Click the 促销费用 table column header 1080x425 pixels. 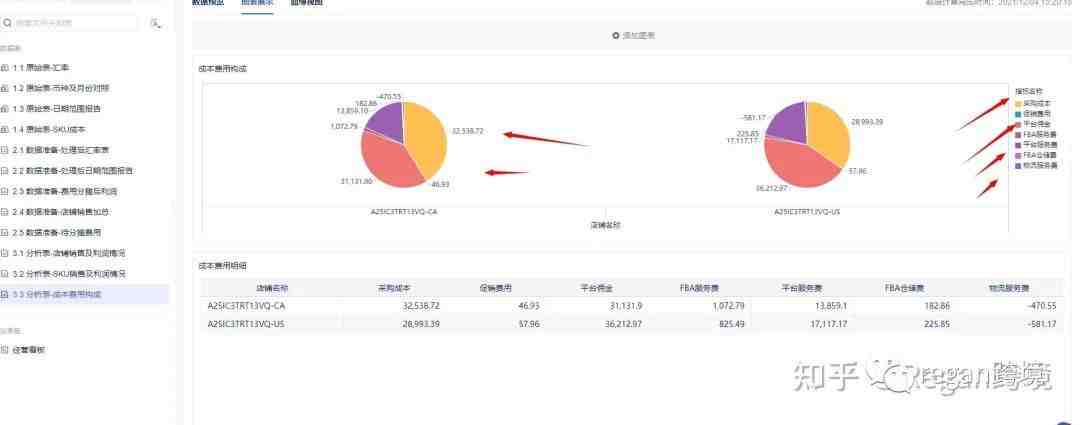click(x=497, y=289)
